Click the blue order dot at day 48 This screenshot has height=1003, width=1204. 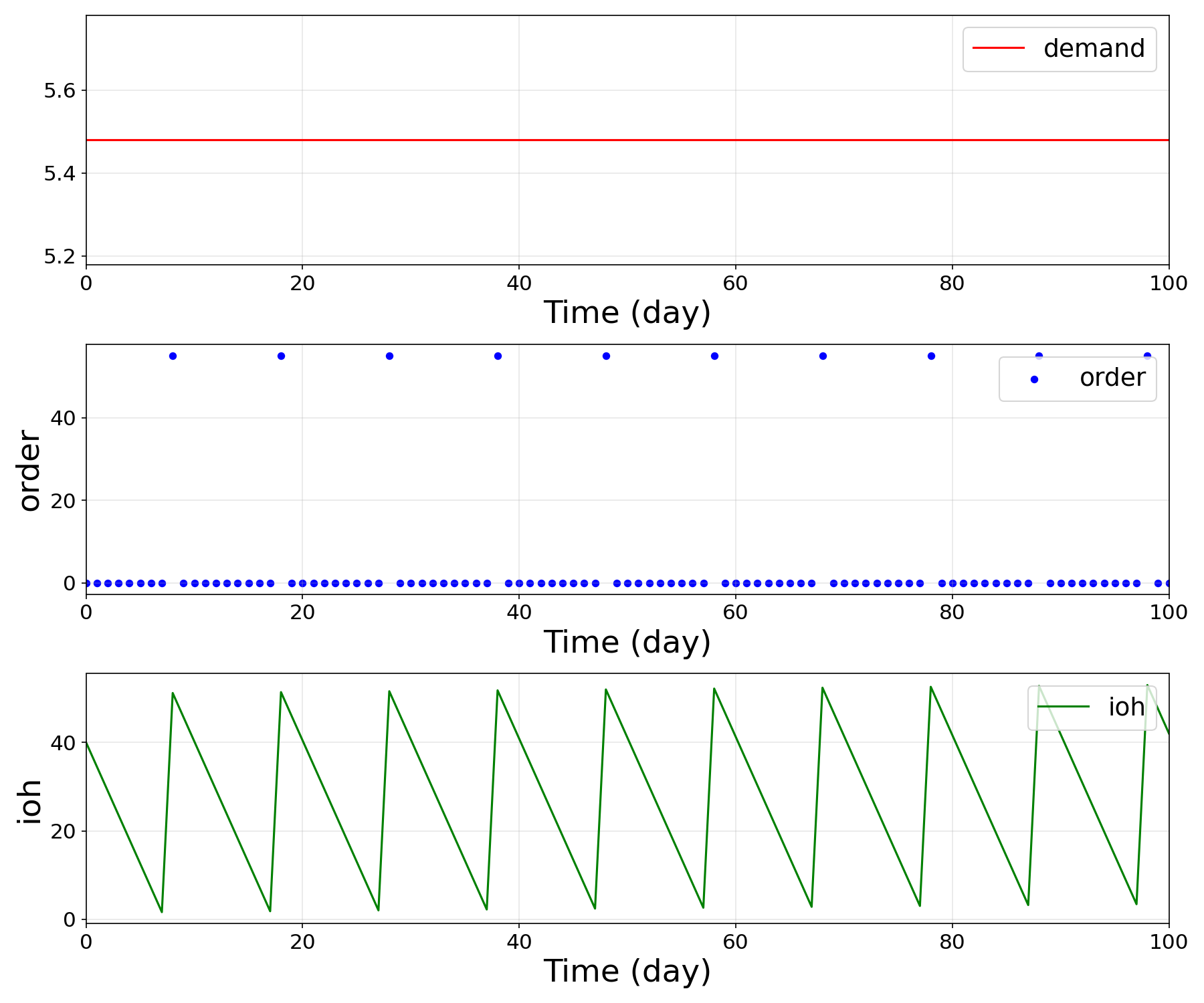[606, 356]
